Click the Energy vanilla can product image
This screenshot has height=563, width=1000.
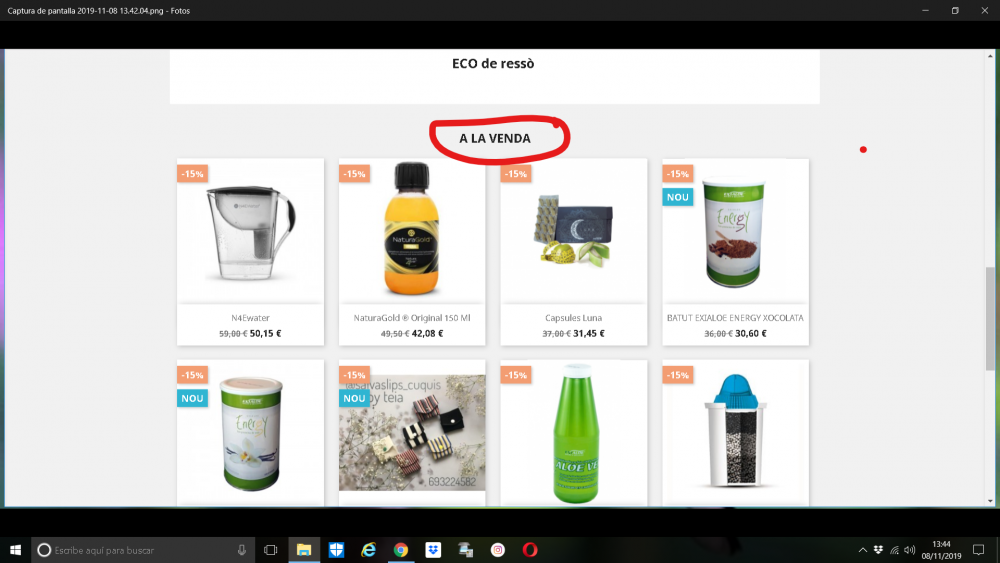[251, 433]
